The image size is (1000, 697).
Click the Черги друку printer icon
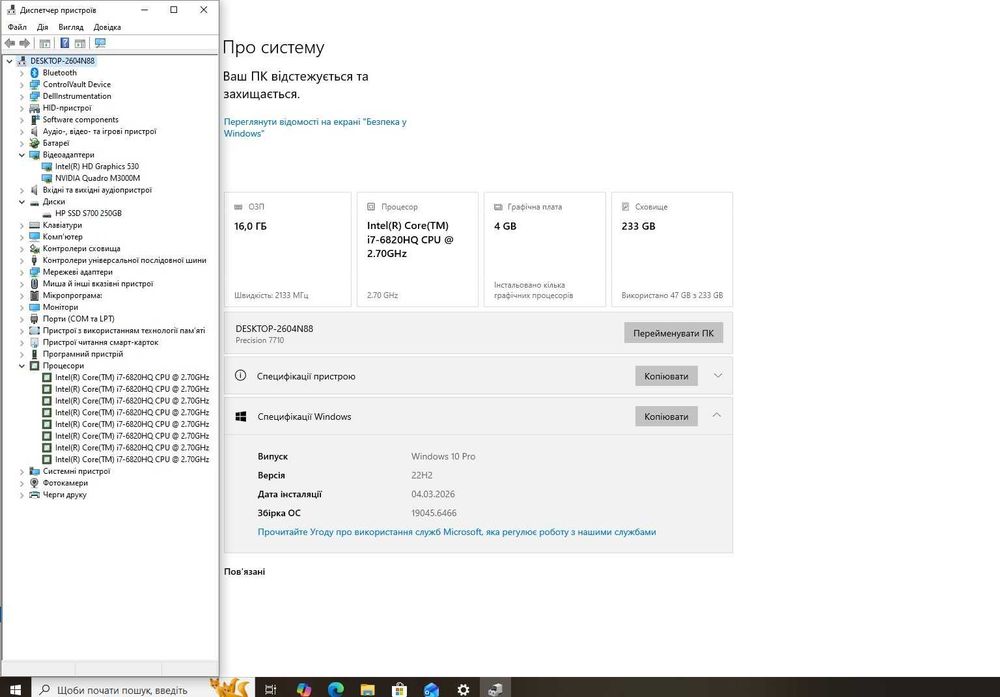[34, 494]
